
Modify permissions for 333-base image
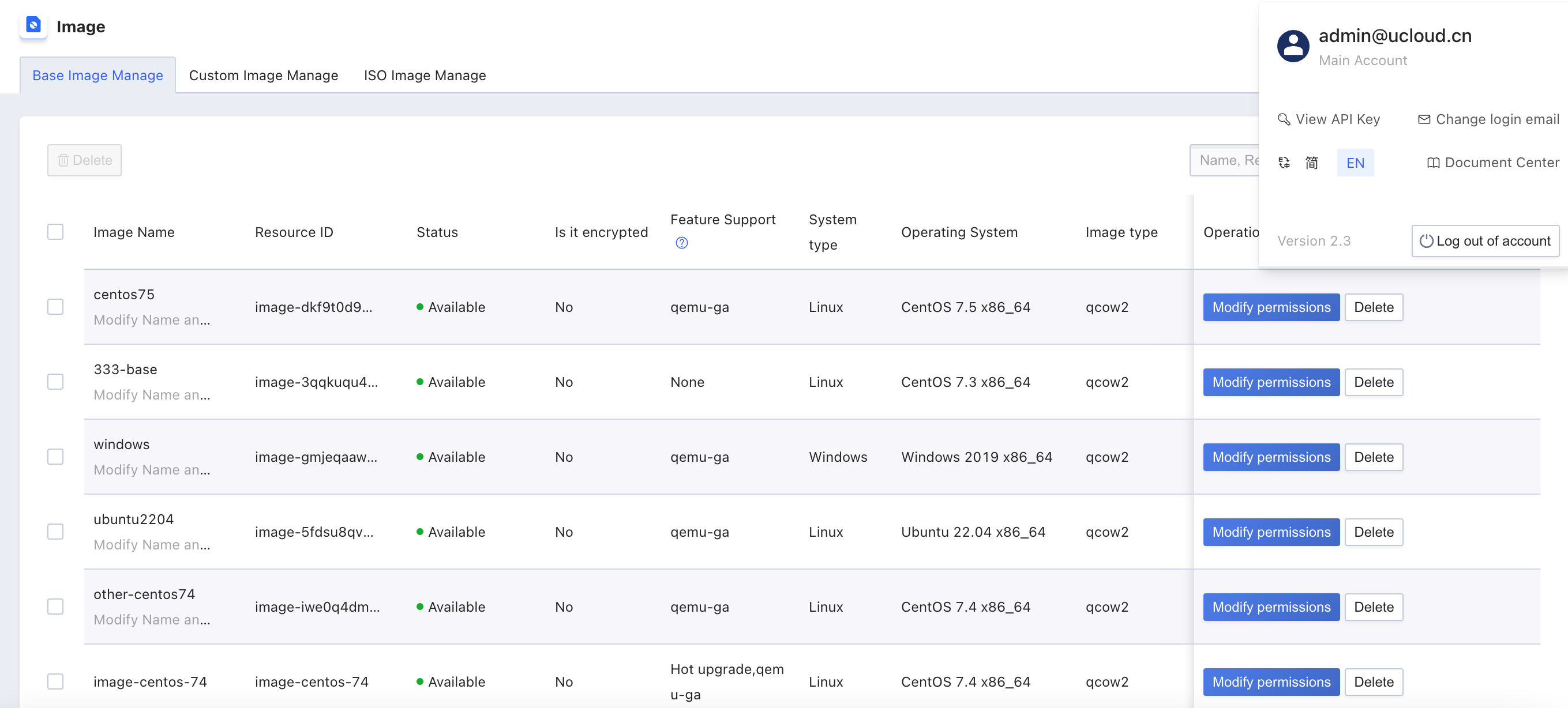point(1270,382)
